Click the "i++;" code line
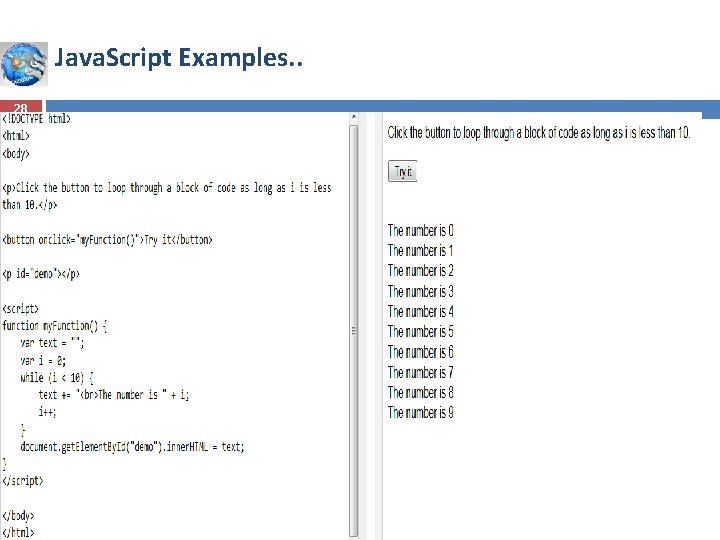This screenshot has height=540, width=720. coord(47,412)
